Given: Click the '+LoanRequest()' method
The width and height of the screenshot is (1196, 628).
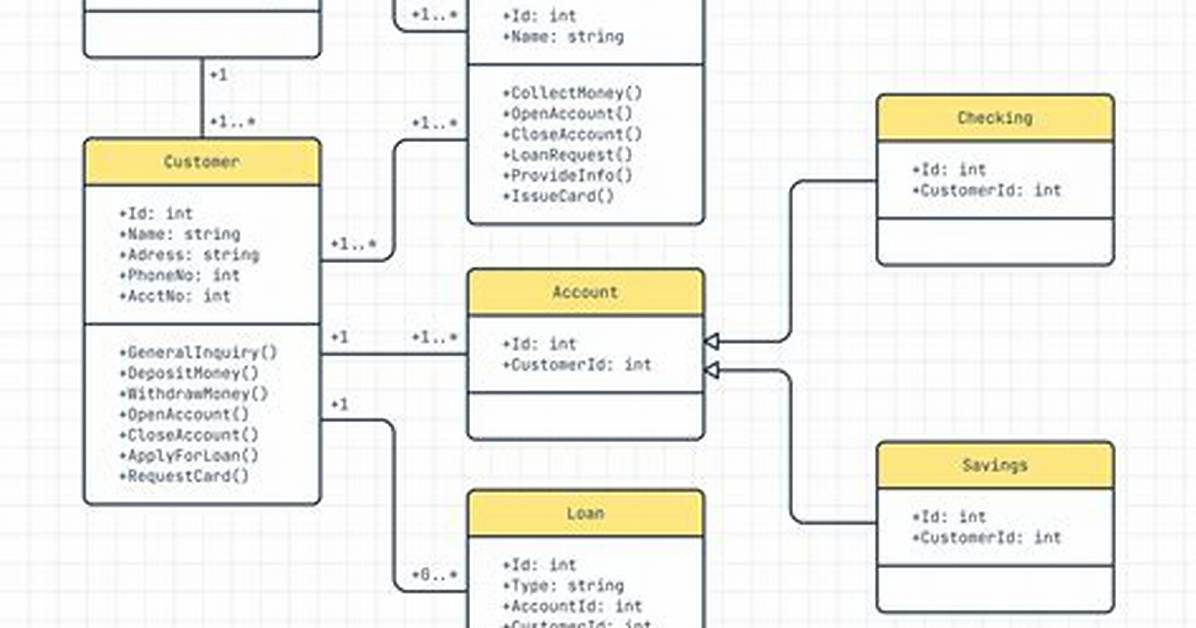Looking at the screenshot, I should 568,155.
